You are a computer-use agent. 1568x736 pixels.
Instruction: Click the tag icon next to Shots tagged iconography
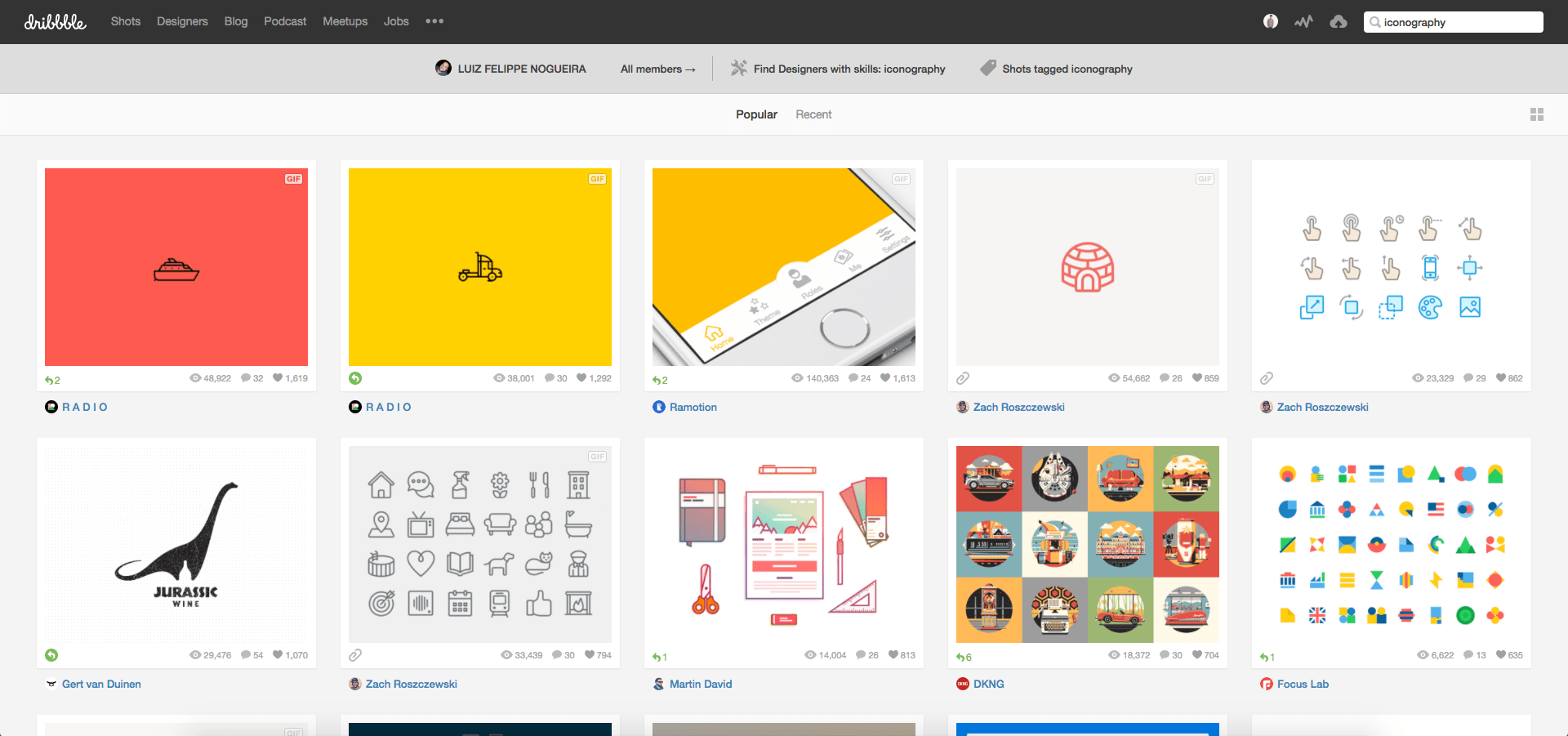(987, 69)
